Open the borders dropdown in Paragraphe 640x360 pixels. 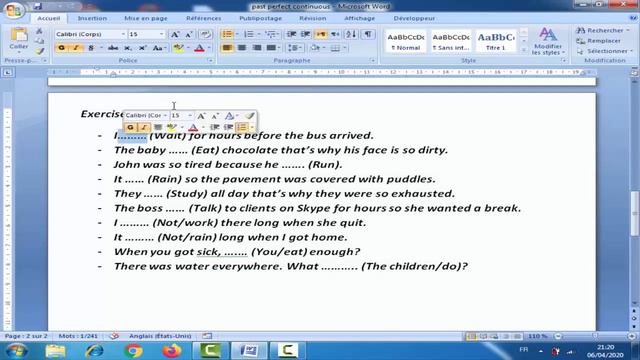[344, 48]
